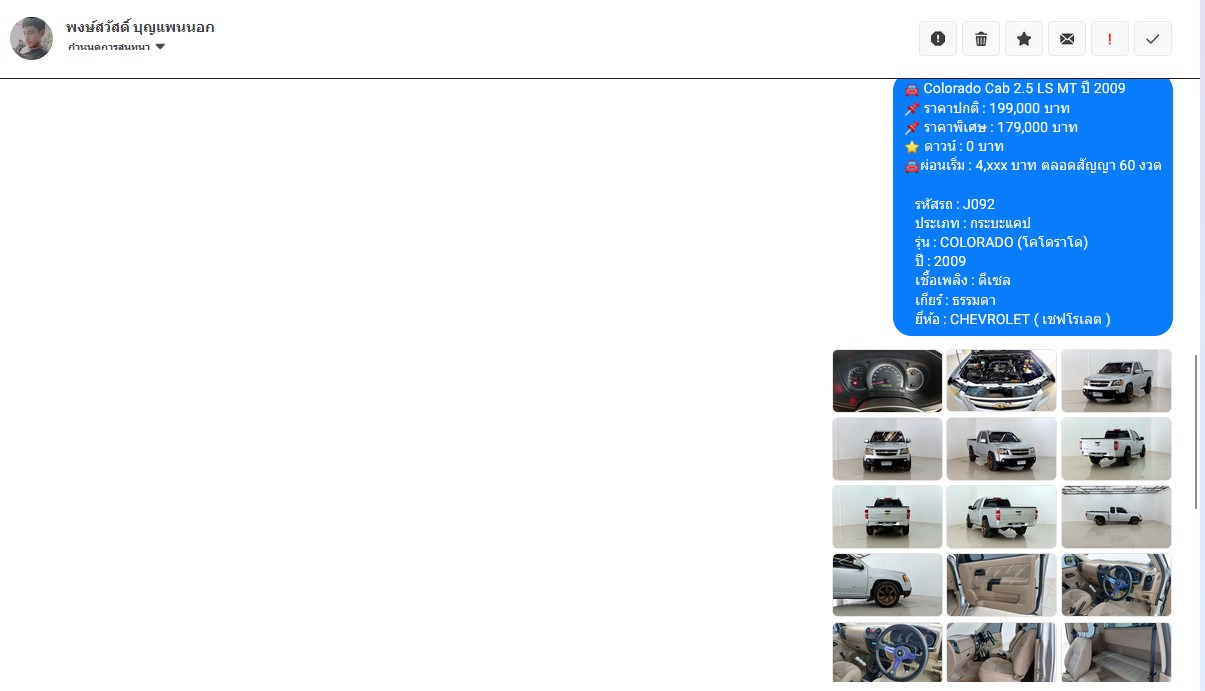
Task: Click the 'ราคาปกติ : 199,000 บาท' line
Action: coord(987,108)
